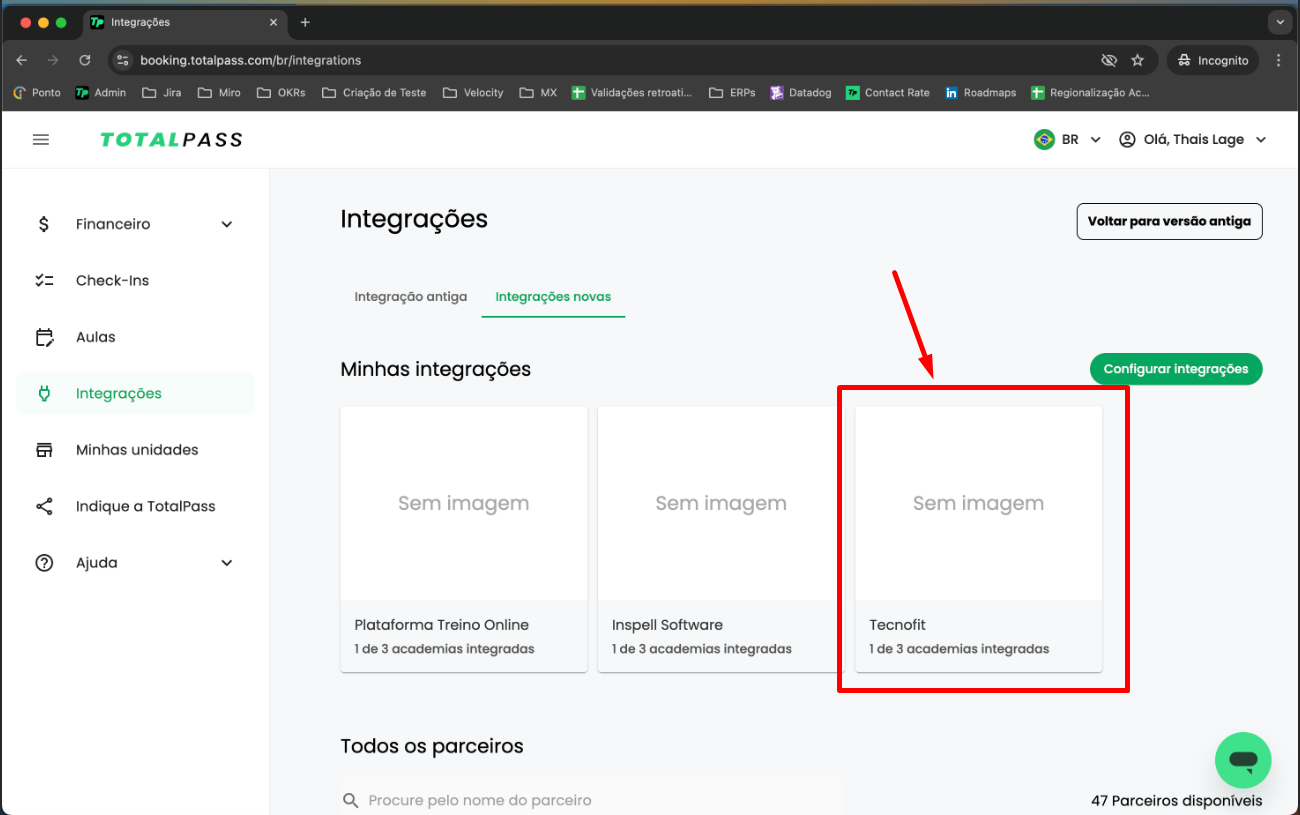Open the Jira bookmarks folder
The height and width of the screenshot is (815, 1300).
pos(162,92)
